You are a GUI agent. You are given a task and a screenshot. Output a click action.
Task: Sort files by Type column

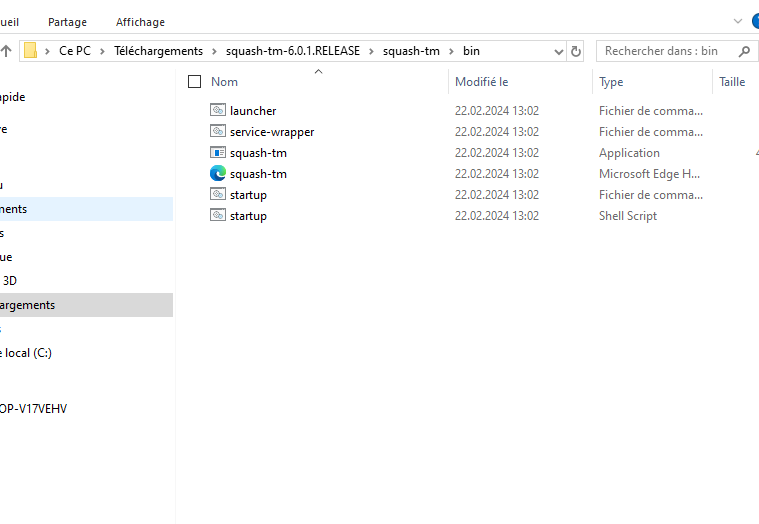coord(611,82)
